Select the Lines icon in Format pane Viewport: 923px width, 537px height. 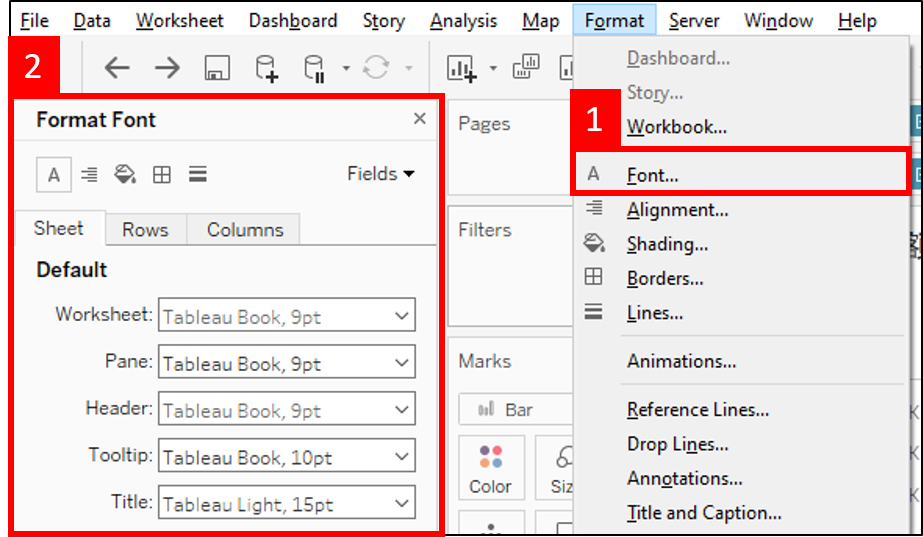point(197,174)
